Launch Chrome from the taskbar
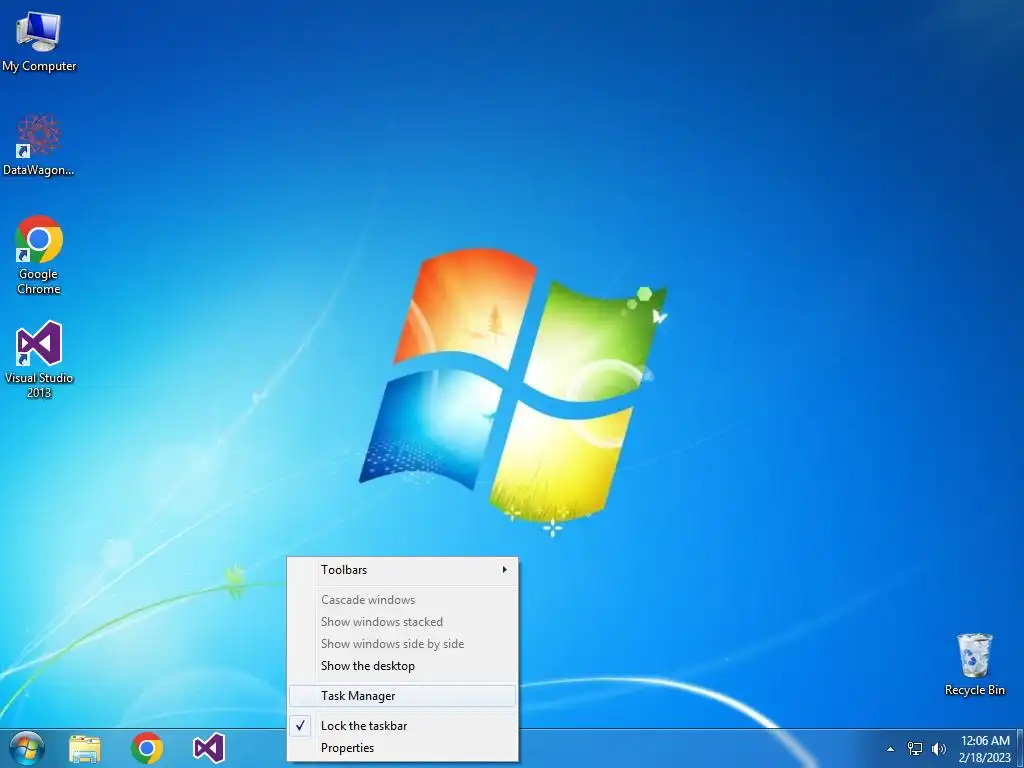The height and width of the screenshot is (768, 1024). click(x=147, y=748)
